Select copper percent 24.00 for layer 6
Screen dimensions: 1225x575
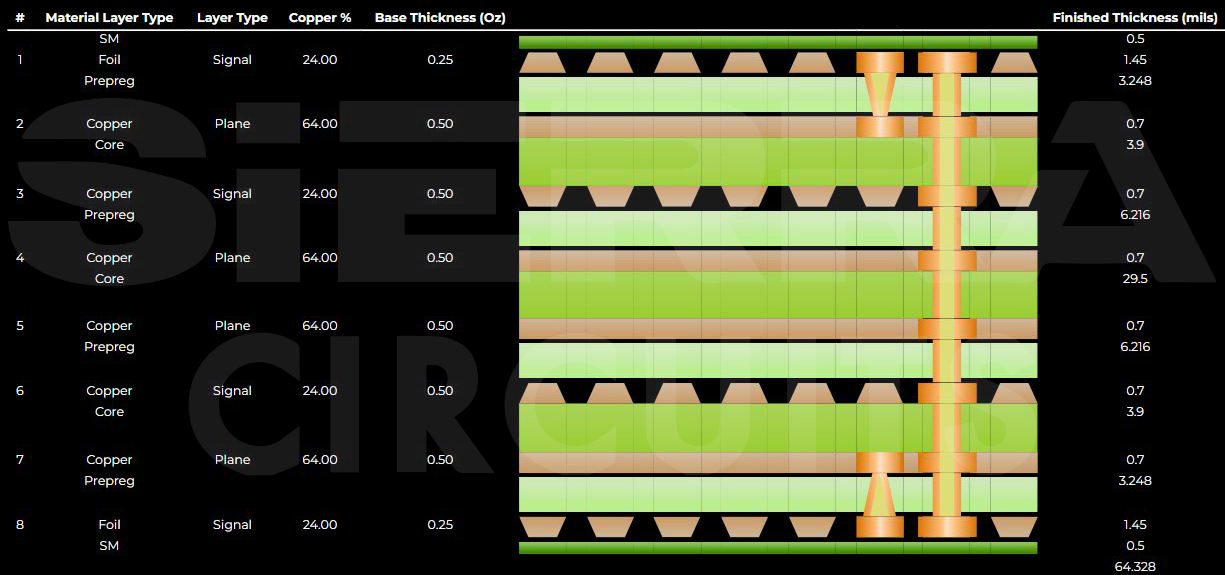point(320,391)
